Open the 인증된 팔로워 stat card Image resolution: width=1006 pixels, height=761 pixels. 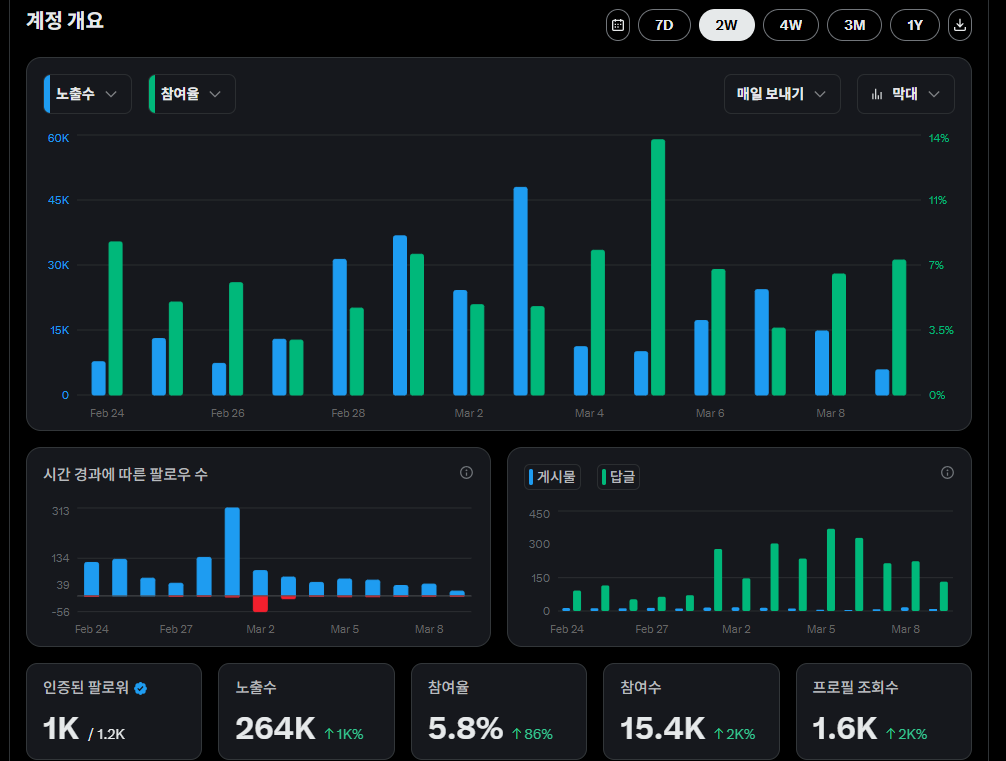(114, 711)
